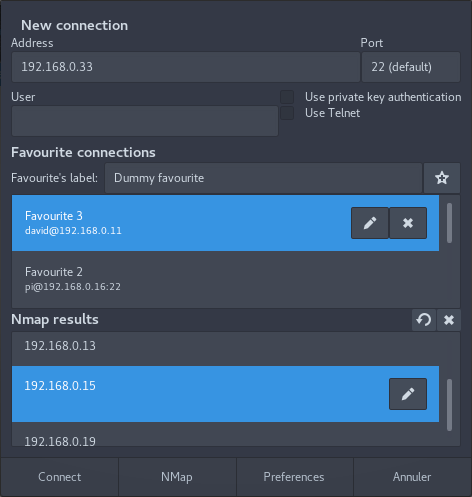The image size is (472, 497).
Task: Open the Preferences button
Action: [294, 477]
